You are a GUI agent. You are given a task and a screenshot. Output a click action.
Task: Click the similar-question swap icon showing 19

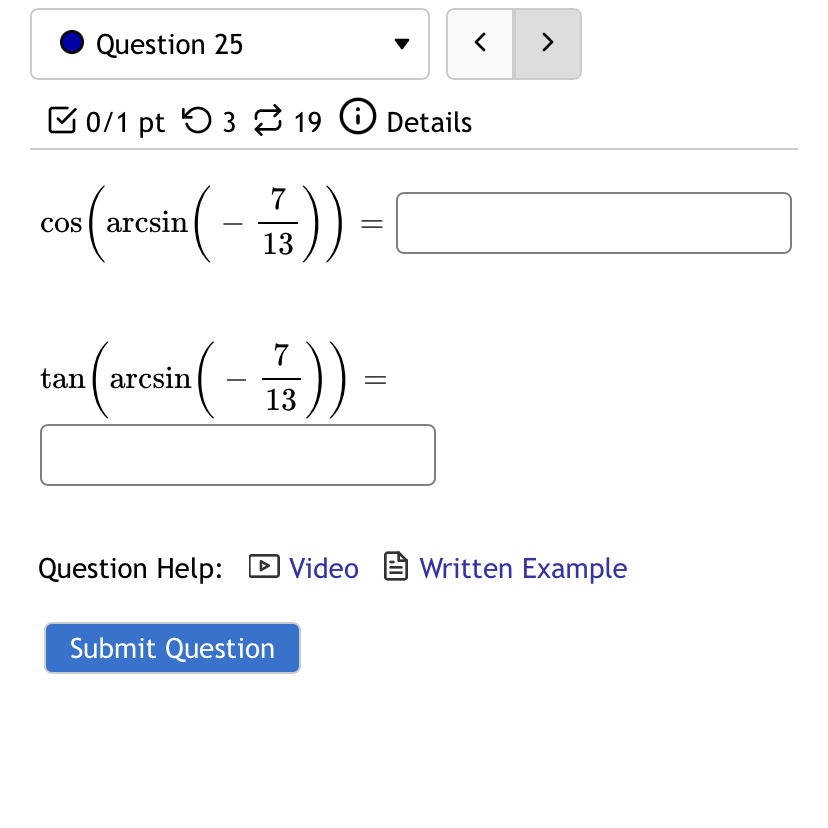266,120
